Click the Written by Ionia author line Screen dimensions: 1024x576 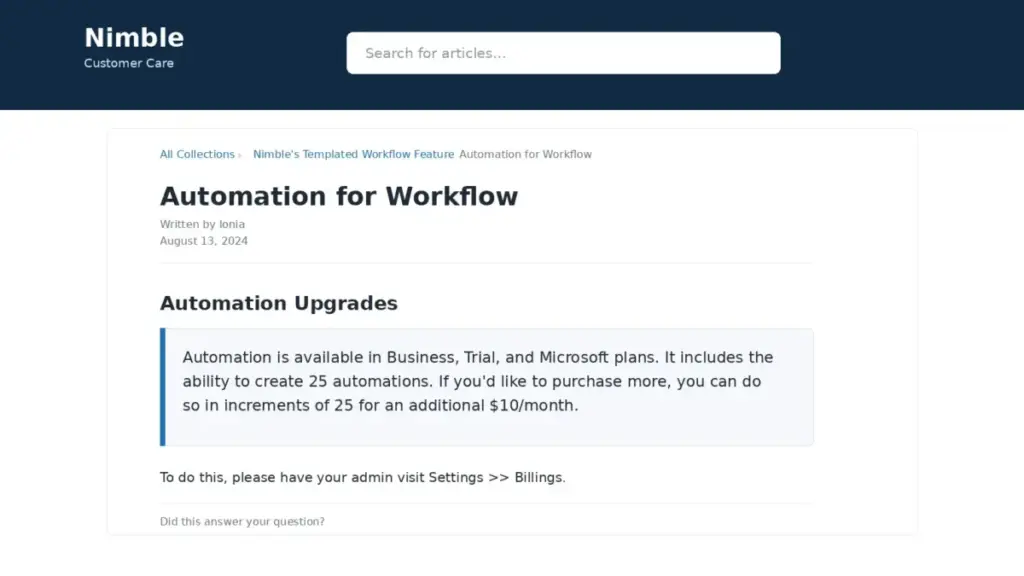(x=202, y=224)
